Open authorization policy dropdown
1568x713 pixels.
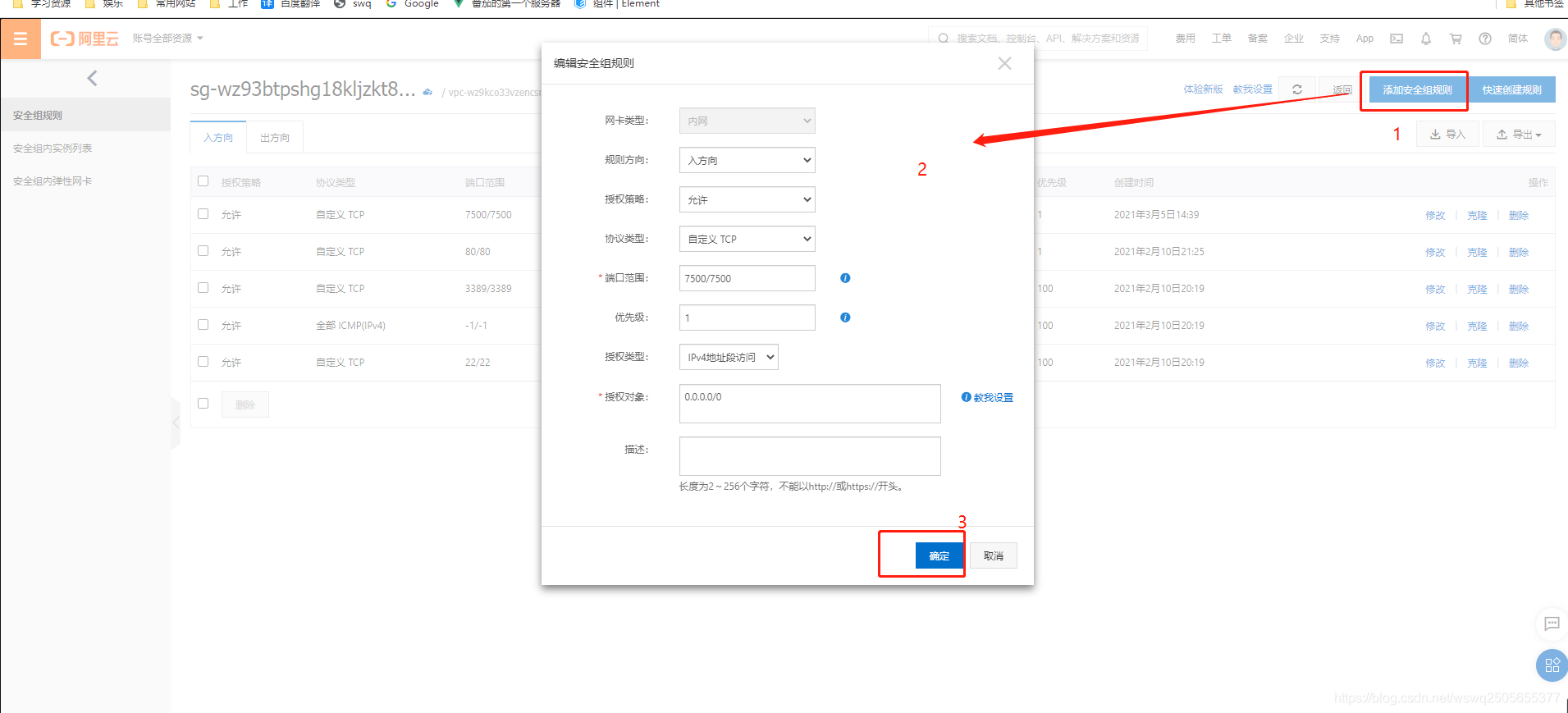point(747,199)
